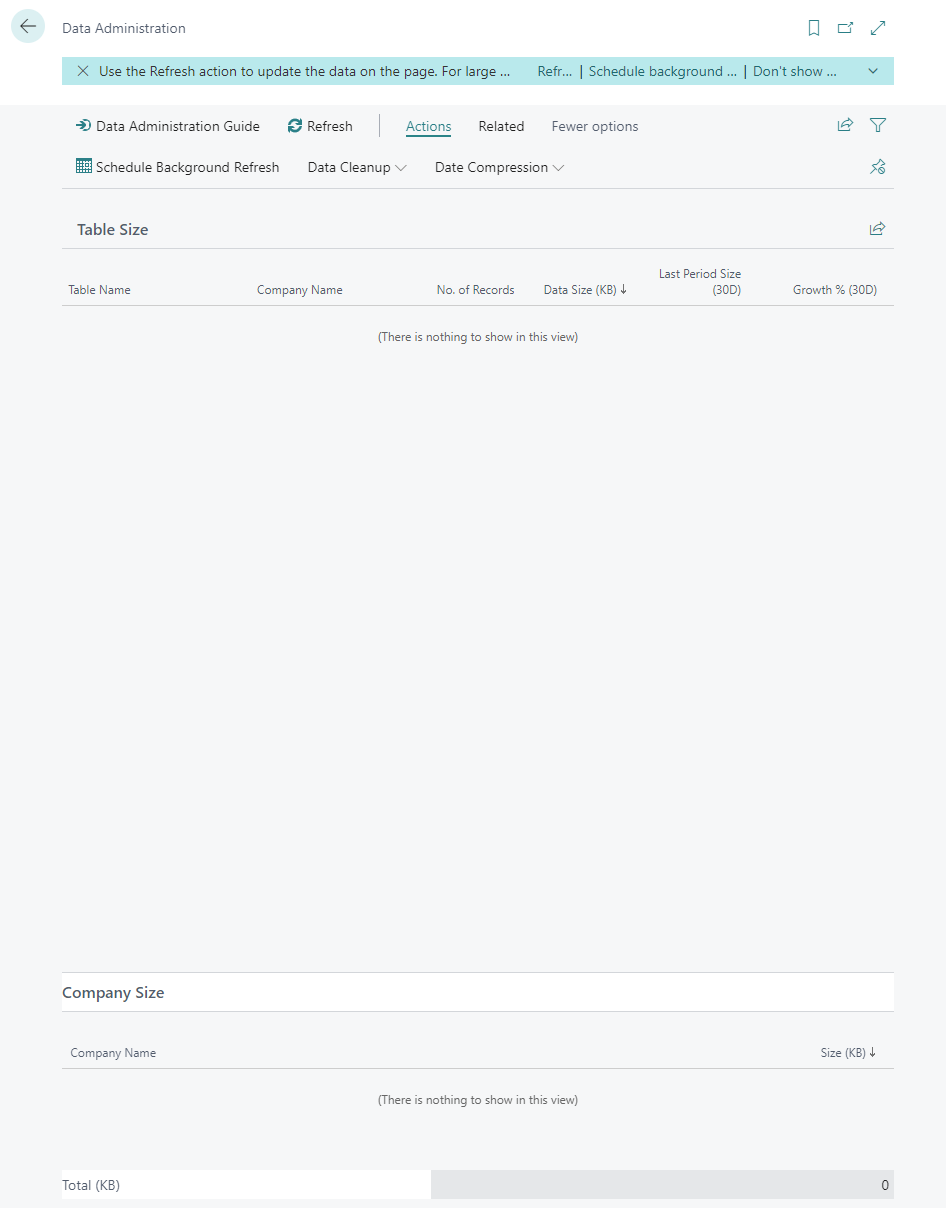The image size is (946, 1208).
Task: Click Schedule Background Refresh
Action: (178, 167)
